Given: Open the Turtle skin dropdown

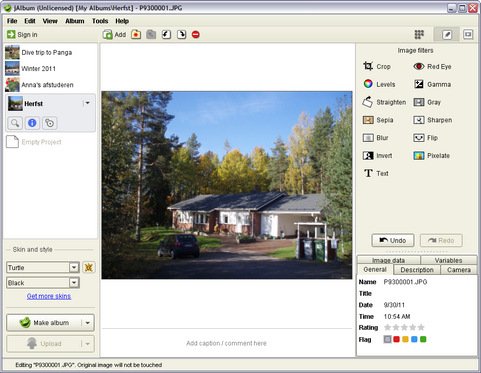Looking at the screenshot, I should [x=74, y=267].
